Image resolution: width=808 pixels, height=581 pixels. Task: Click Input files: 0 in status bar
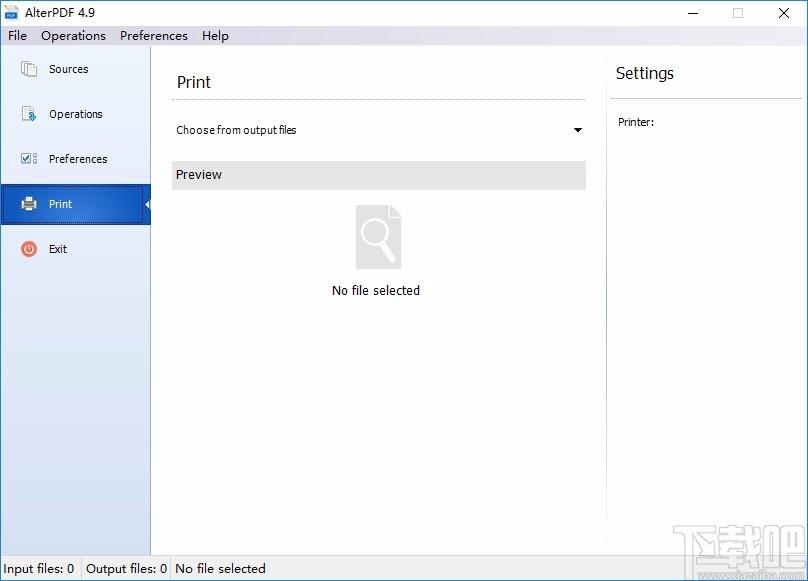coord(39,569)
